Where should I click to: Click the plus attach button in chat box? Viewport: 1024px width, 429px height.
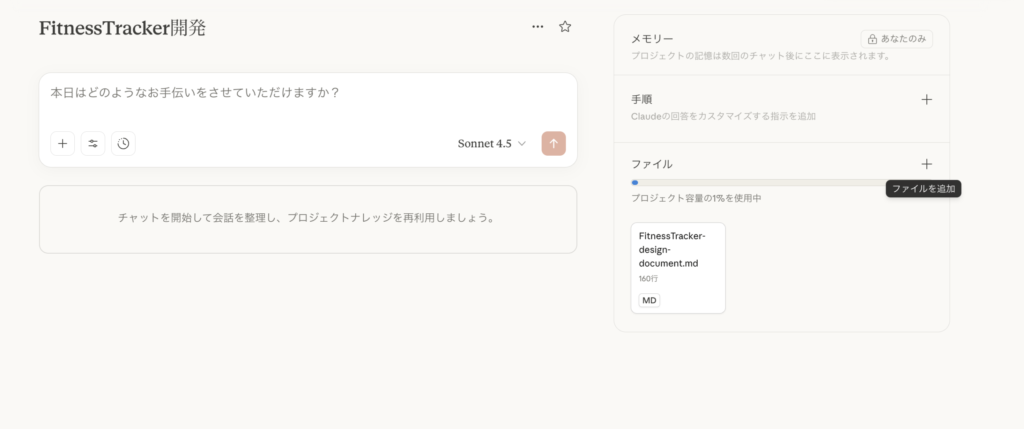(63, 144)
